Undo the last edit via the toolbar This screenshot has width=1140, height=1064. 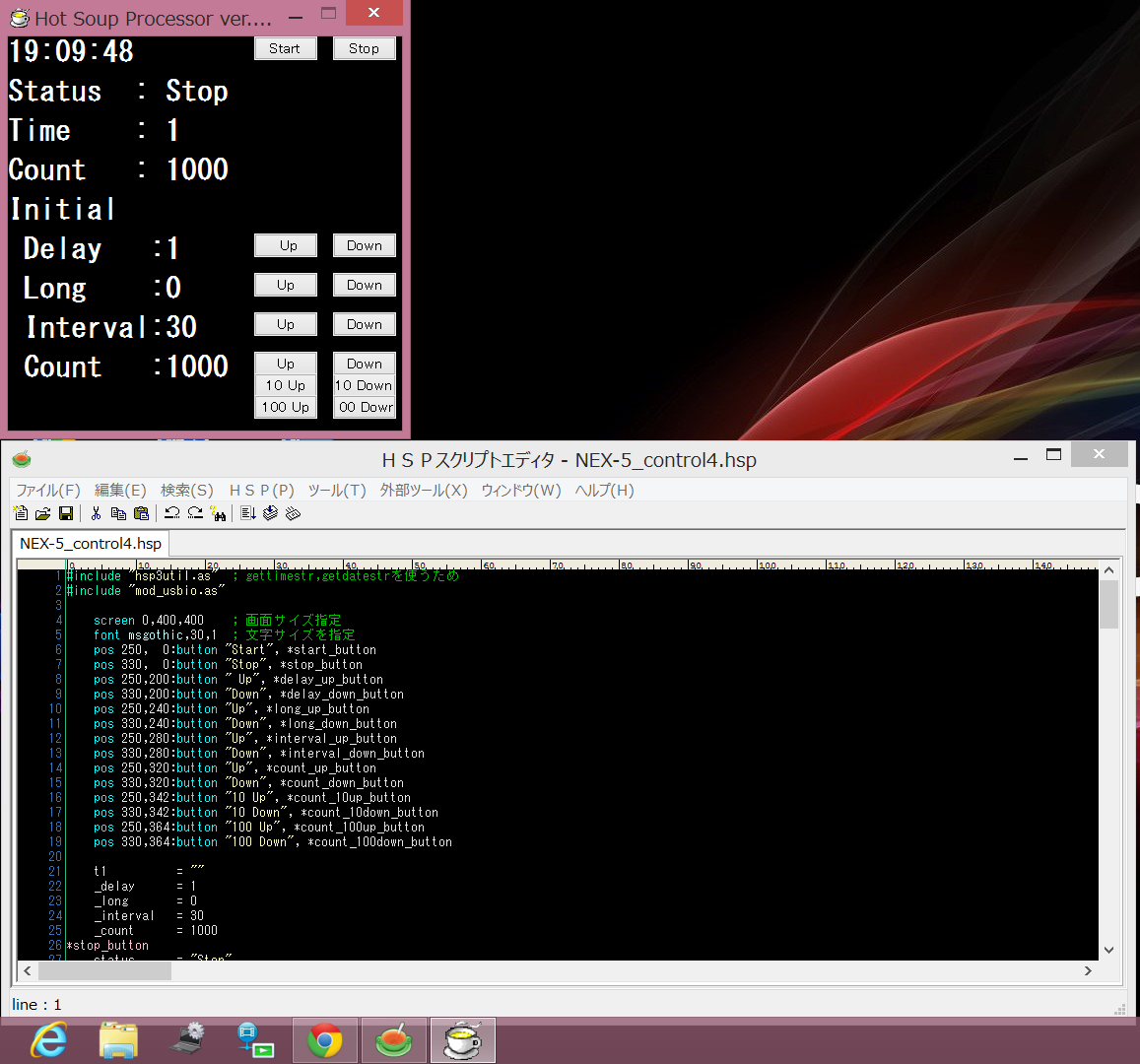171,513
